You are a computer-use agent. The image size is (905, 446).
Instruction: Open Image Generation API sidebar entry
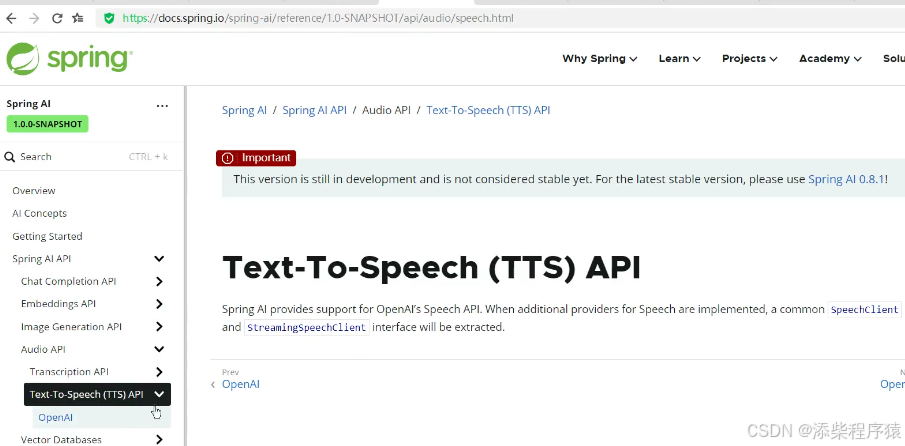[72, 327]
